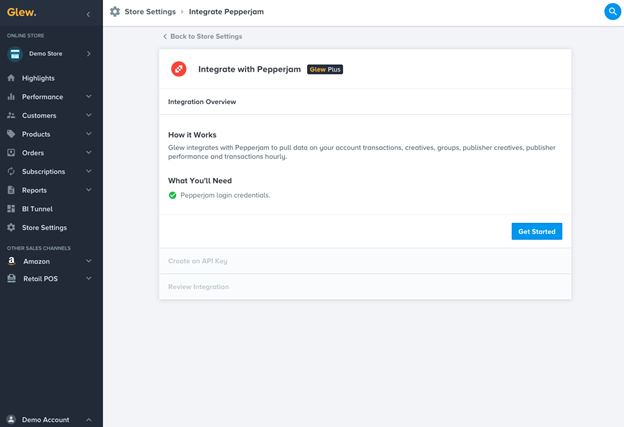Click the Store Settings gear icon in sidebar
624x427 pixels.
[x=11, y=228]
